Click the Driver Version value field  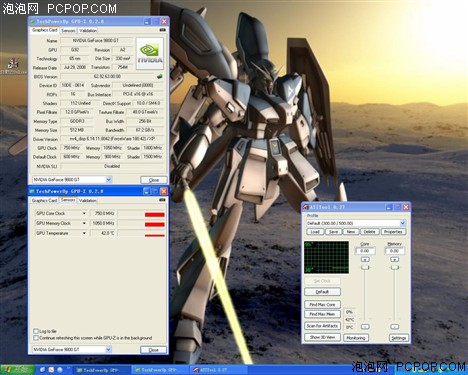tap(112, 139)
